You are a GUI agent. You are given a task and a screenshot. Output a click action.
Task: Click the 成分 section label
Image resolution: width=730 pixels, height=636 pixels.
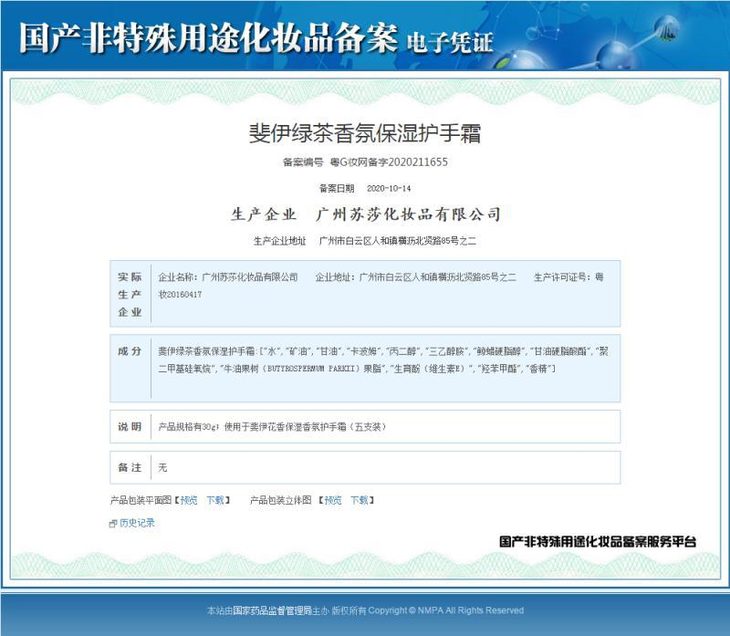click(130, 352)
